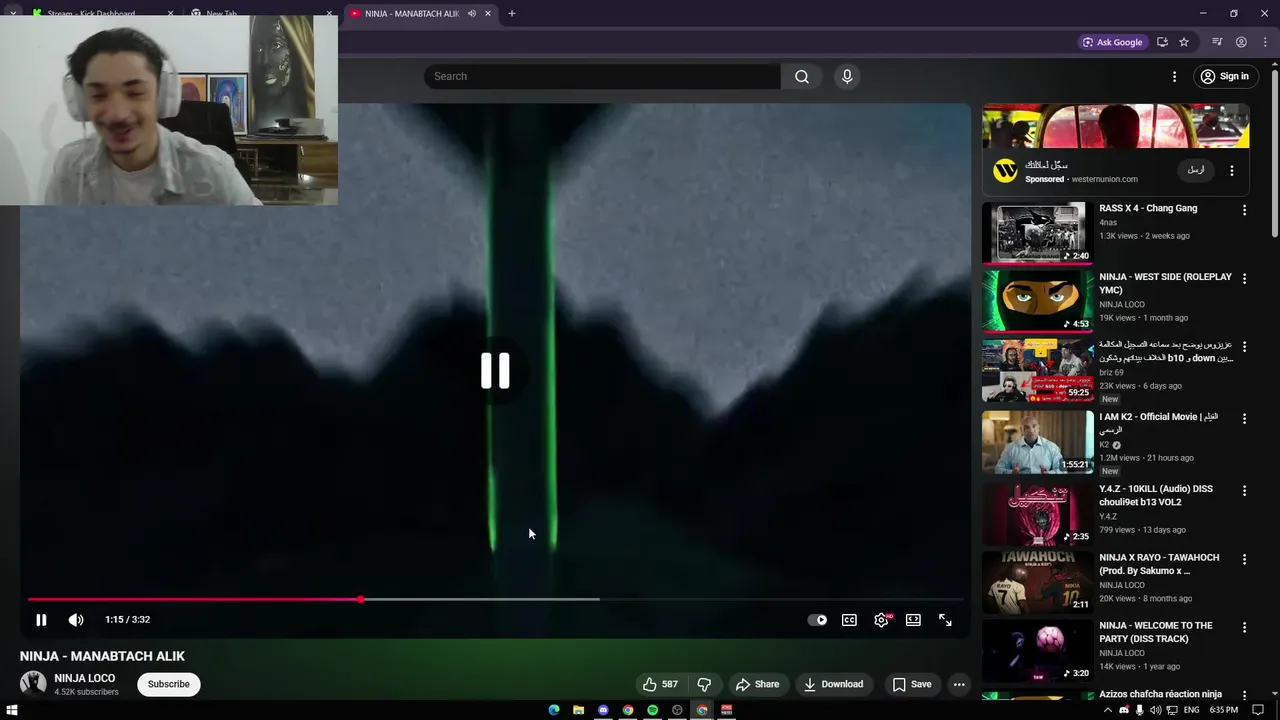Open menu for Y.4.Z - 10KILL video
Screen dimensions: 1280x720
[1244, 490]
